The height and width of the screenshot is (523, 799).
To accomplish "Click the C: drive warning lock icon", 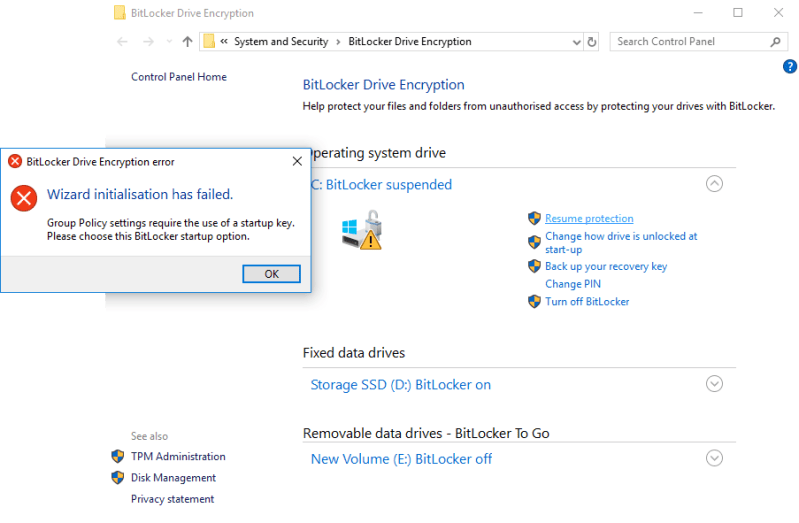I will (x=362, y=230).
